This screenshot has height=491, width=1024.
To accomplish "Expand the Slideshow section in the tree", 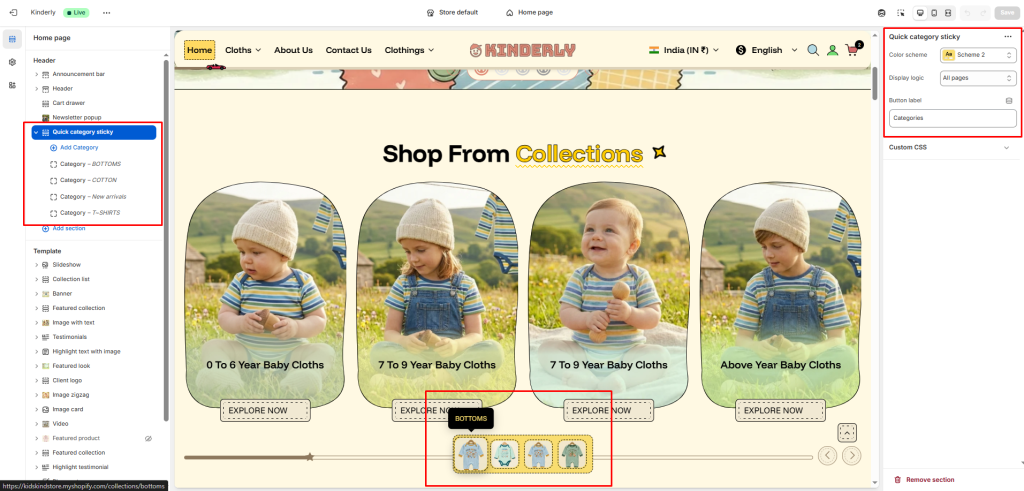I will [x=36, y=264].
